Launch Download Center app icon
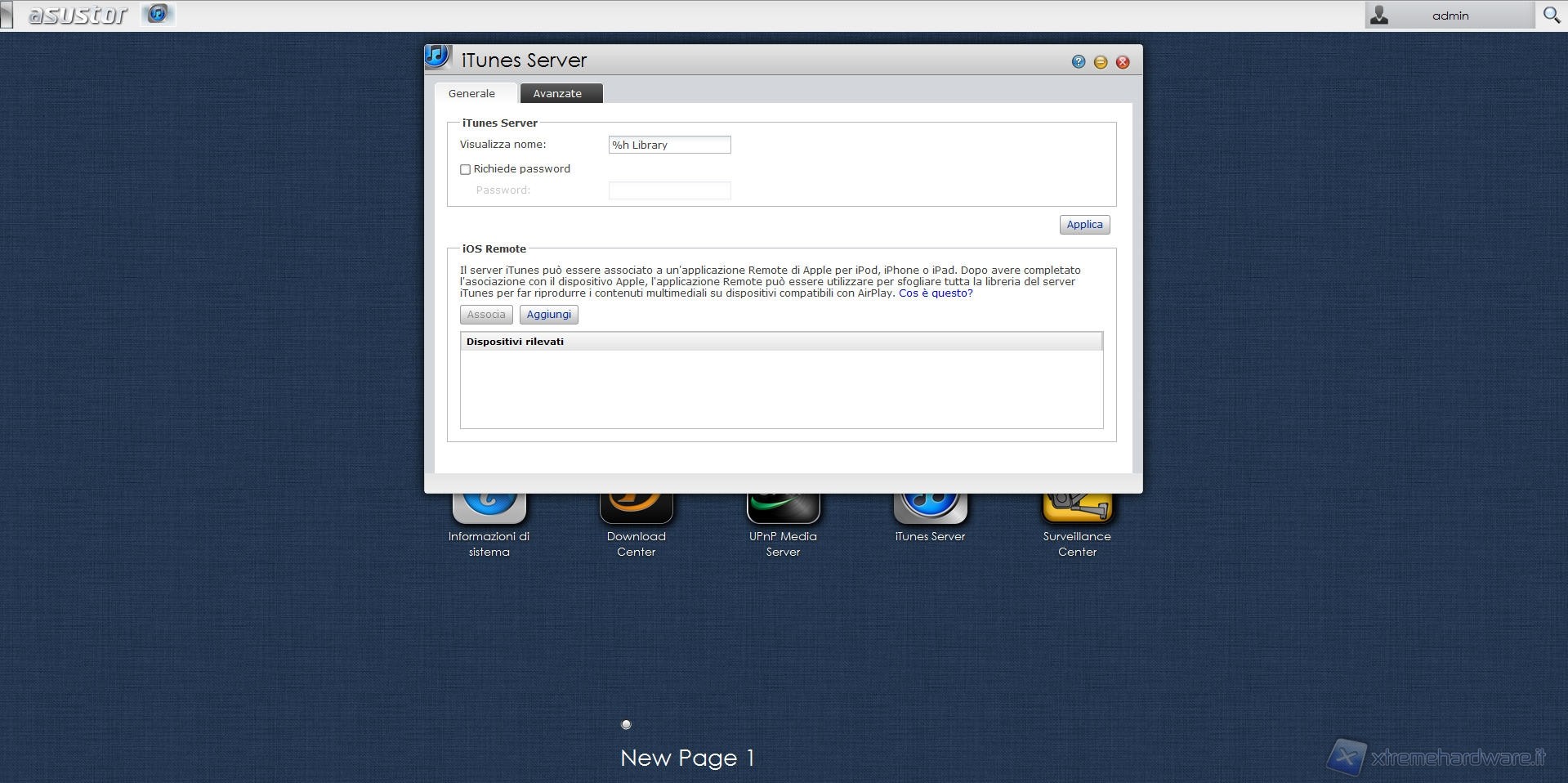 pos(636,508)
